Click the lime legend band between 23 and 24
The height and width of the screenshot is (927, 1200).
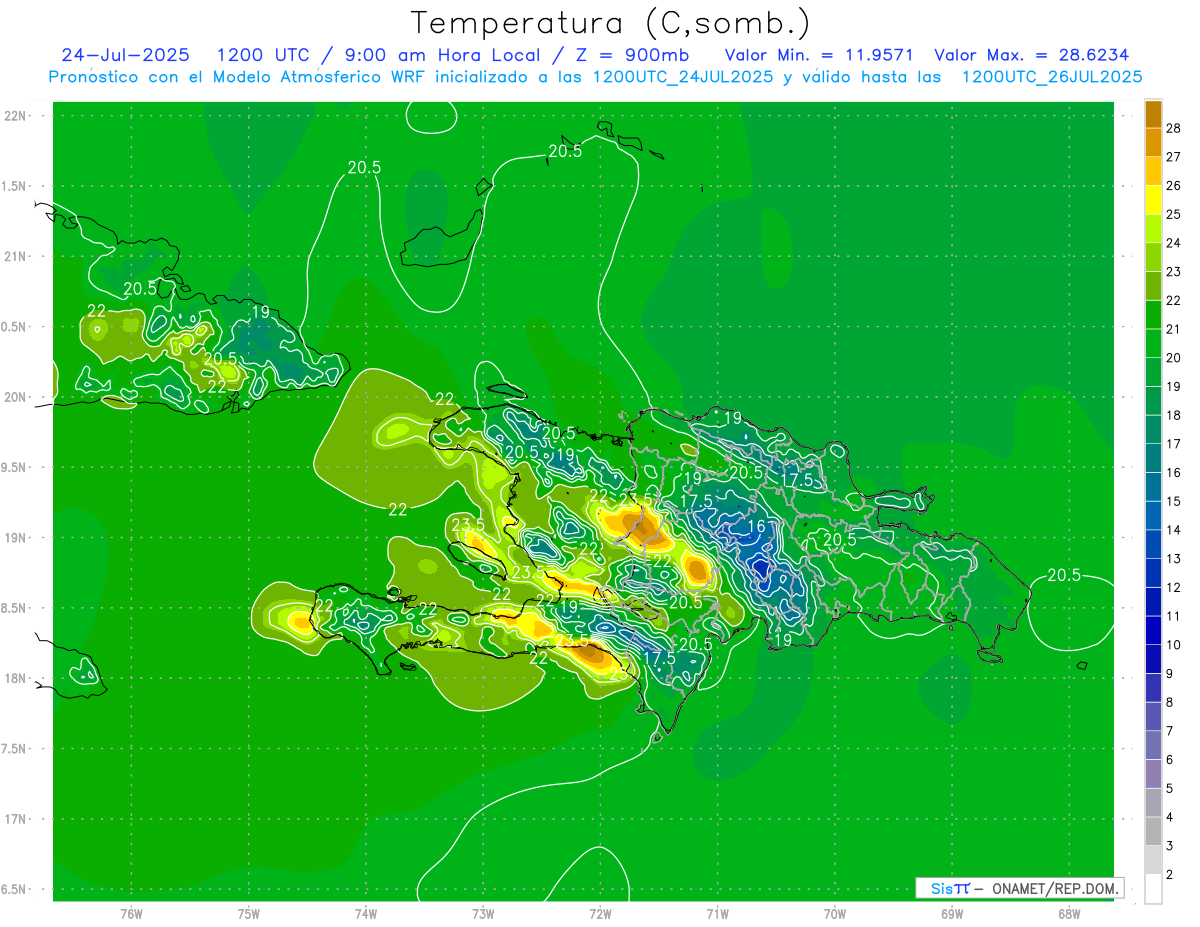coord(1153,257)
